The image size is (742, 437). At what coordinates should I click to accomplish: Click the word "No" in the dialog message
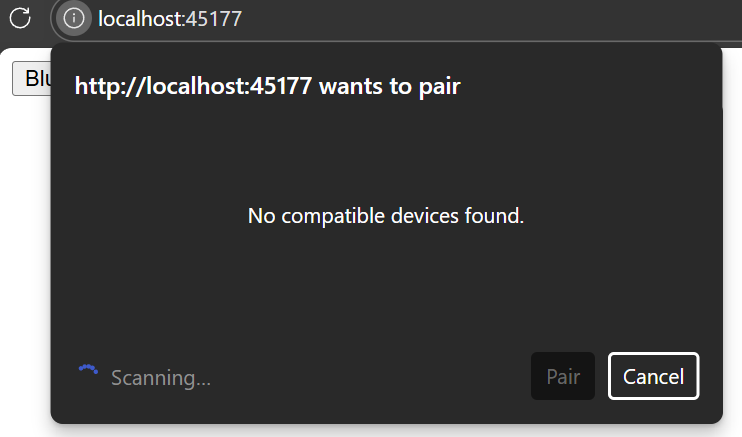259,215
